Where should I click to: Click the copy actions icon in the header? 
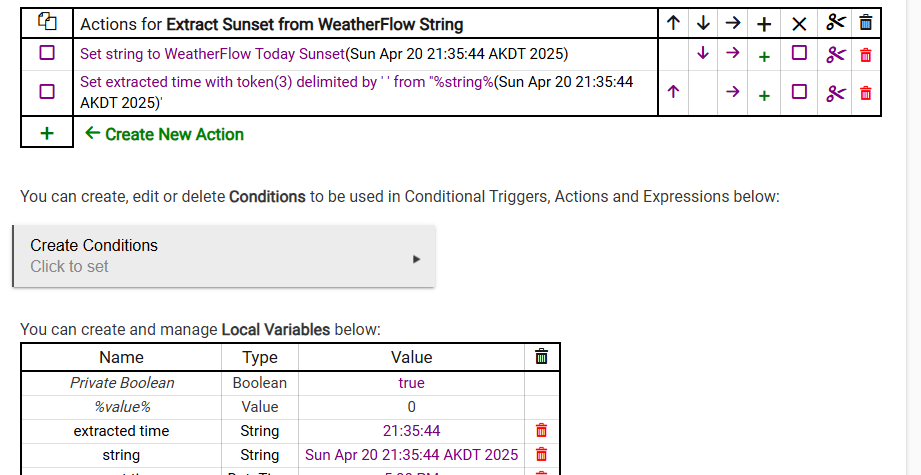click(47, 22)
